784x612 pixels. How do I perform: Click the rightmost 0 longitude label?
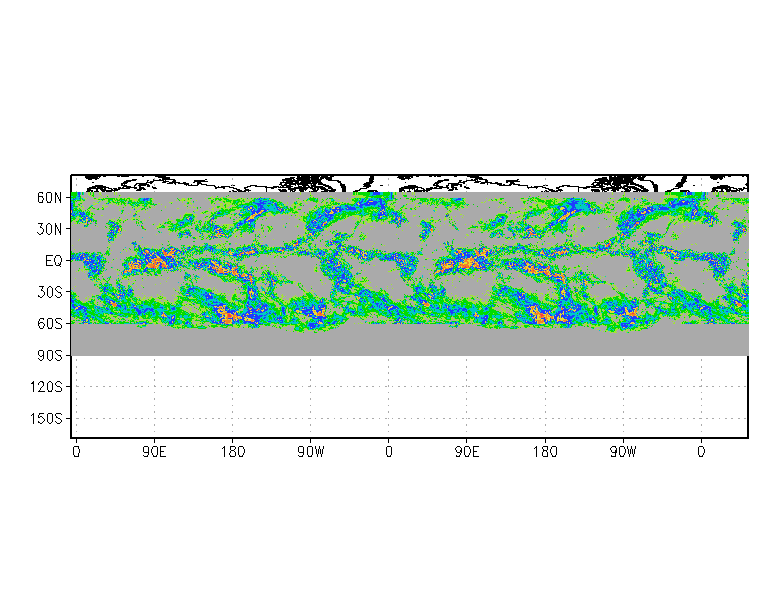click(702, 452)
